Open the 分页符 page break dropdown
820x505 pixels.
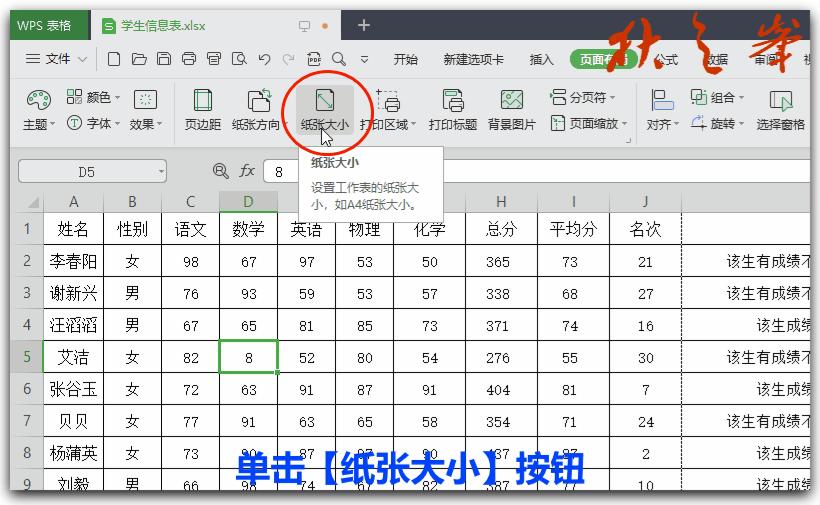pos(583,97)
